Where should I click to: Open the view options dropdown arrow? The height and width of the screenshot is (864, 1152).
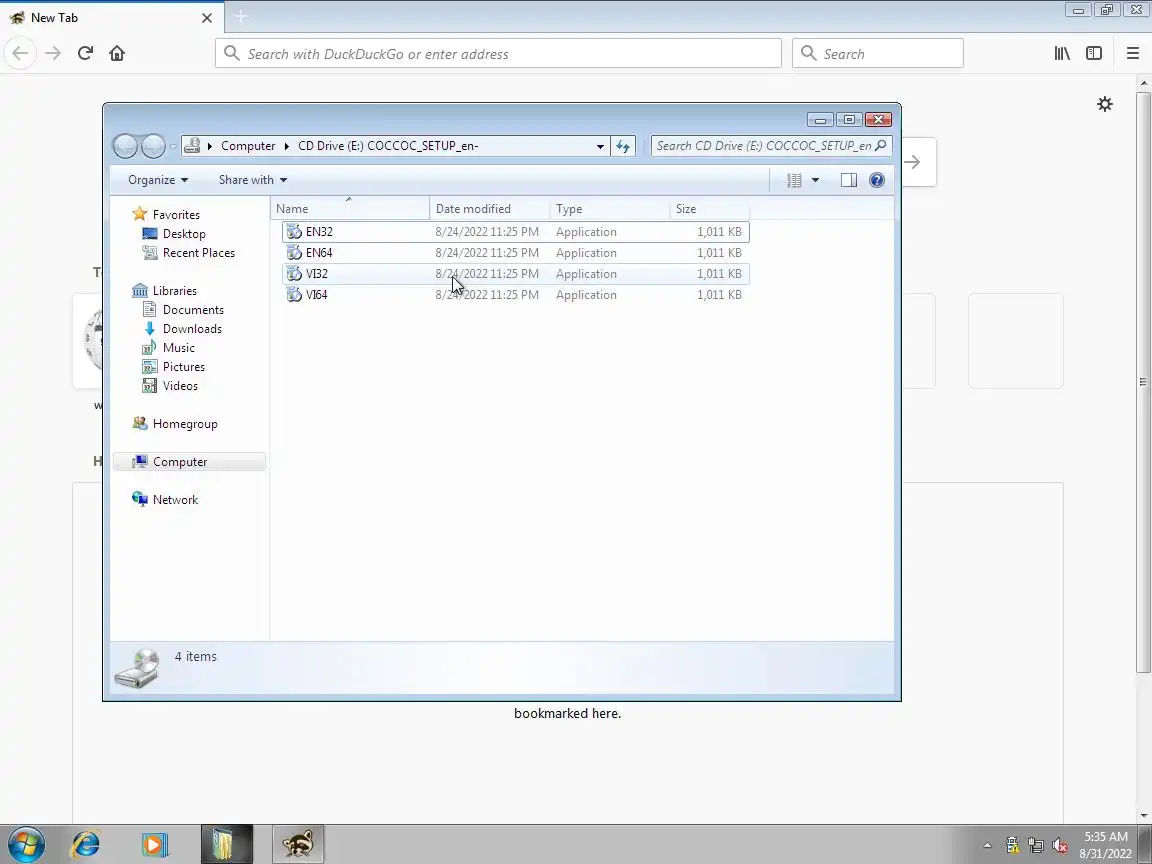pyautogui.click(x=815, y=180)
